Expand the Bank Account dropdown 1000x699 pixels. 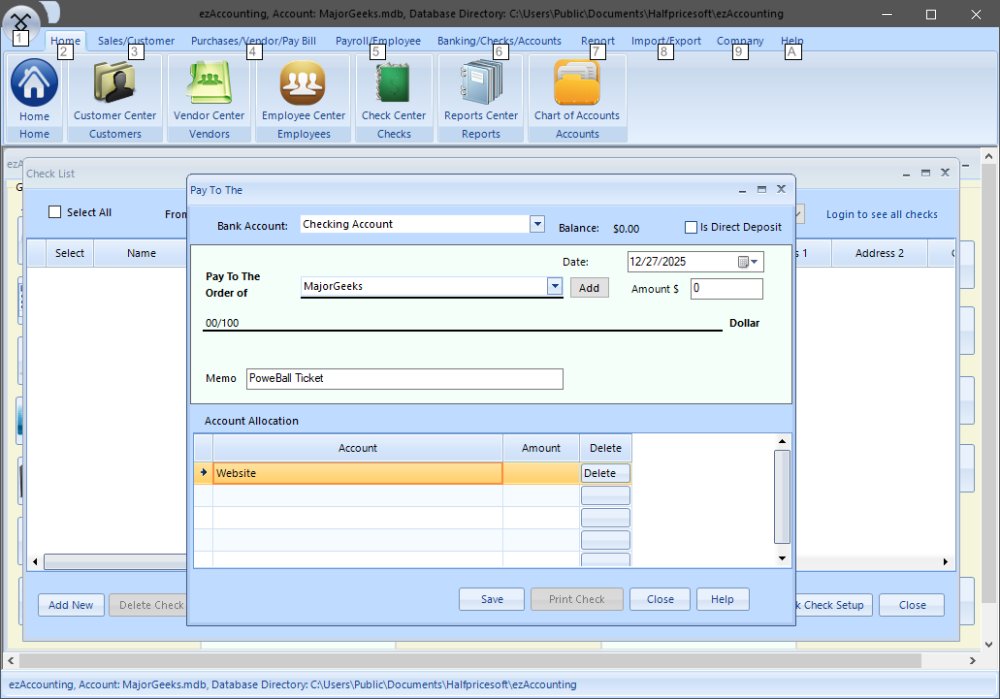[x=537, y=224]
